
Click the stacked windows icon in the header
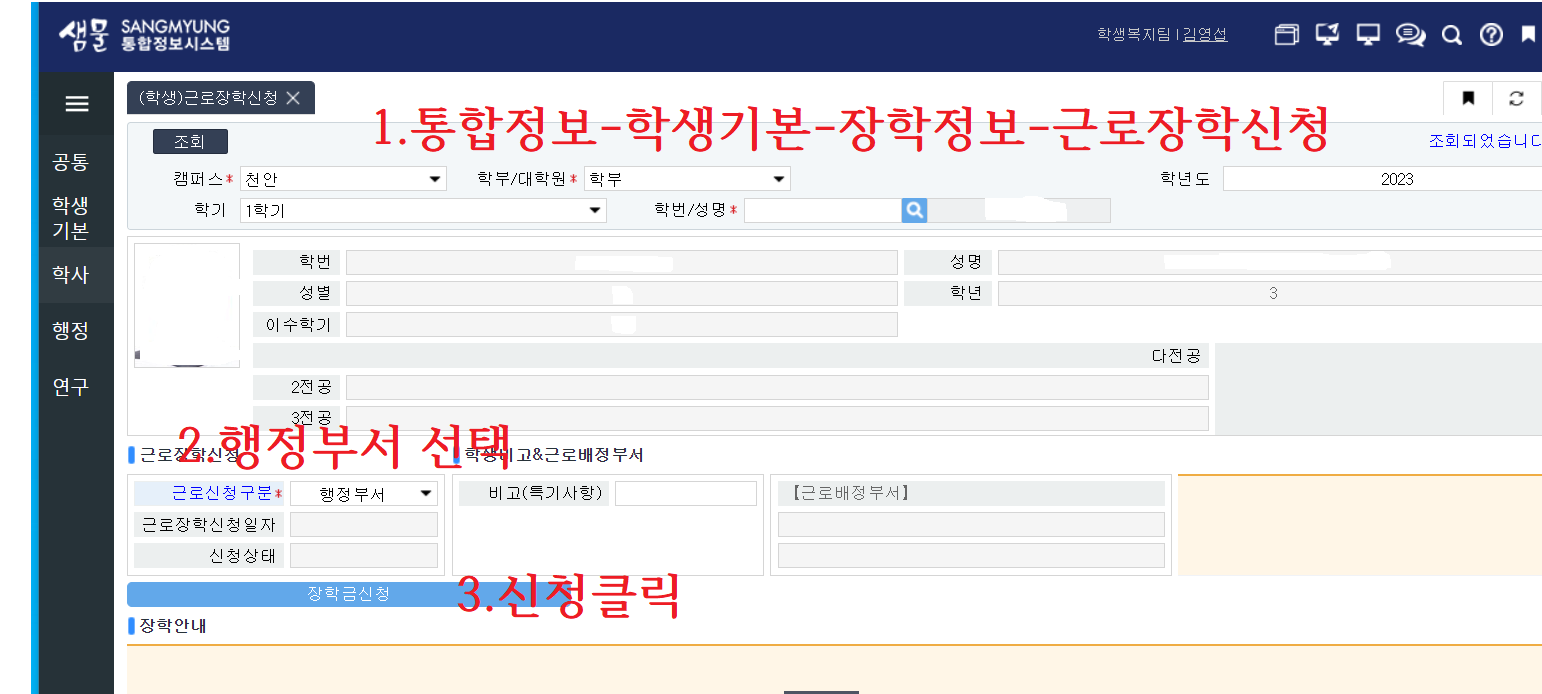[x=1287, y=35]
